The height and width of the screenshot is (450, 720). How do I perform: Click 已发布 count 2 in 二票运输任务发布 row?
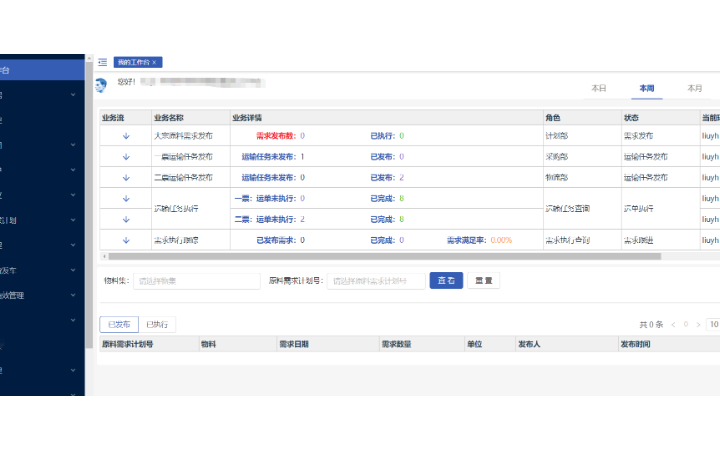pos(401,178)
